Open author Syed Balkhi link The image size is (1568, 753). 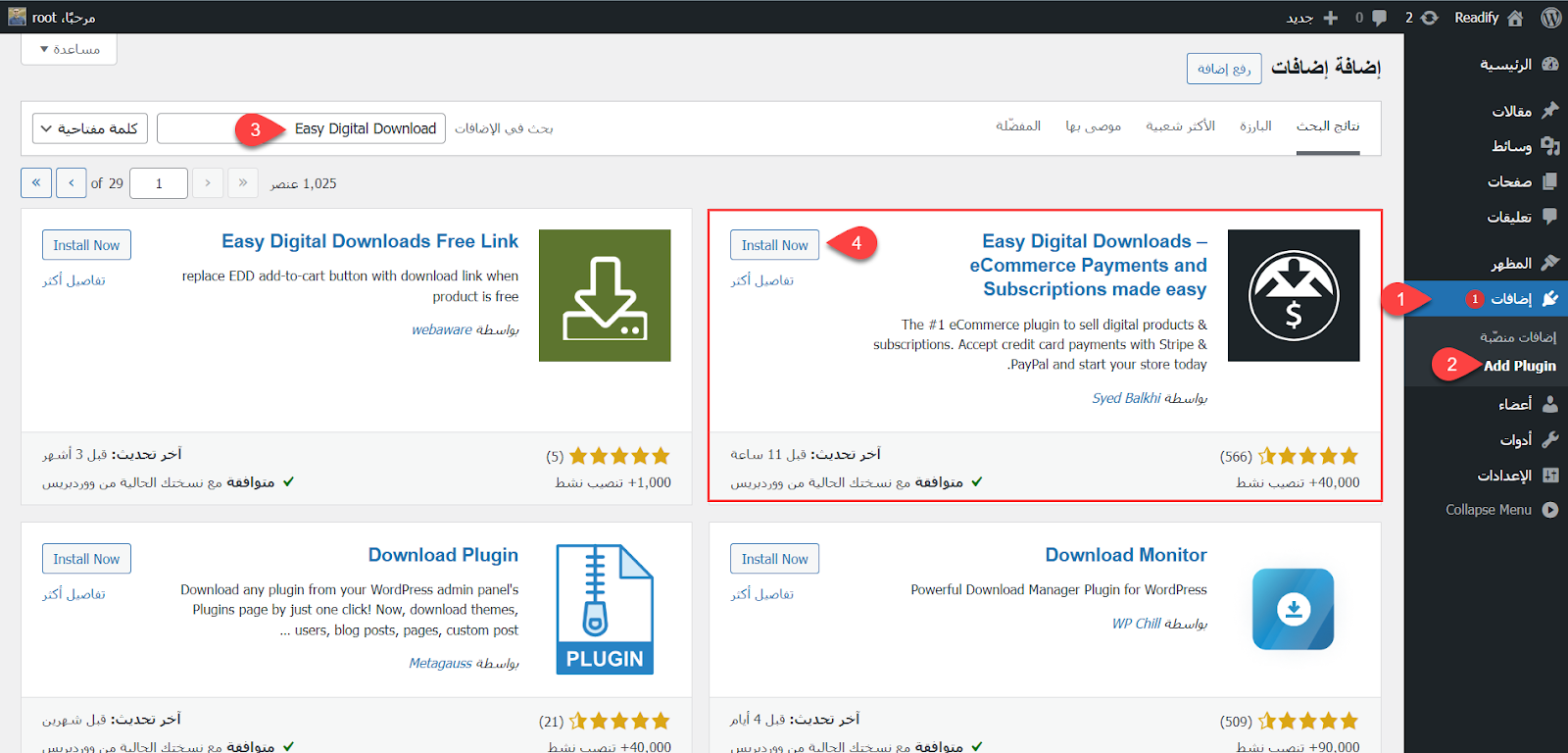[1126, 398]
